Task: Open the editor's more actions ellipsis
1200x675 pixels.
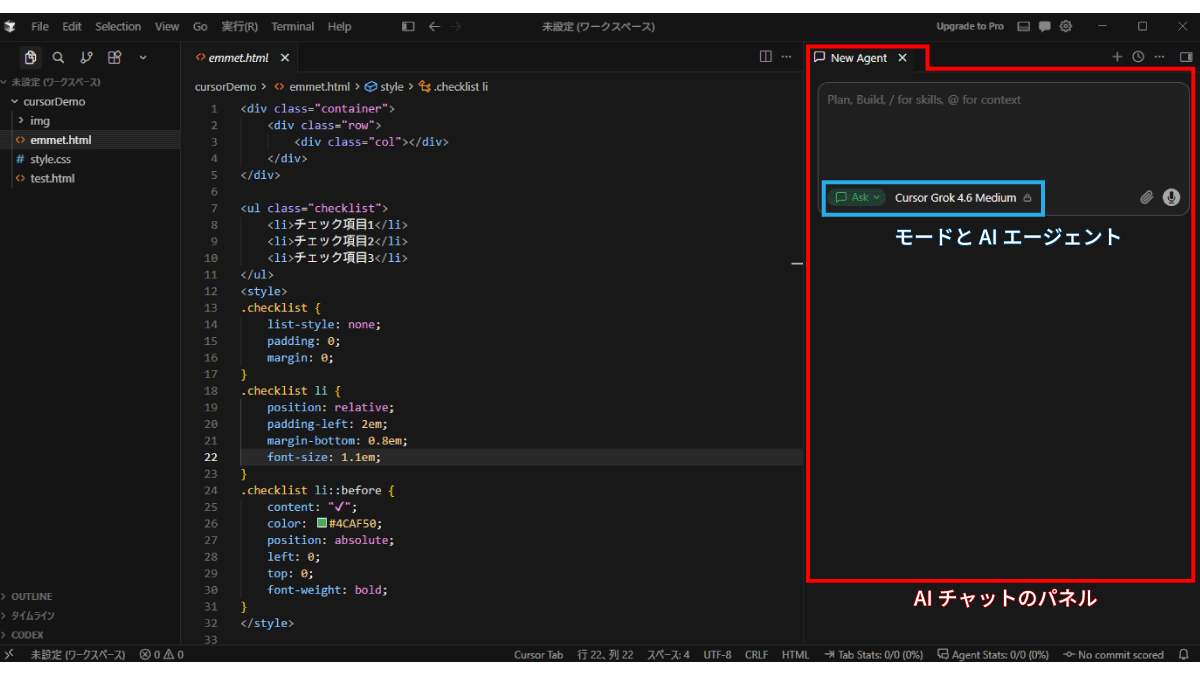Action: (x=786, y=57)
